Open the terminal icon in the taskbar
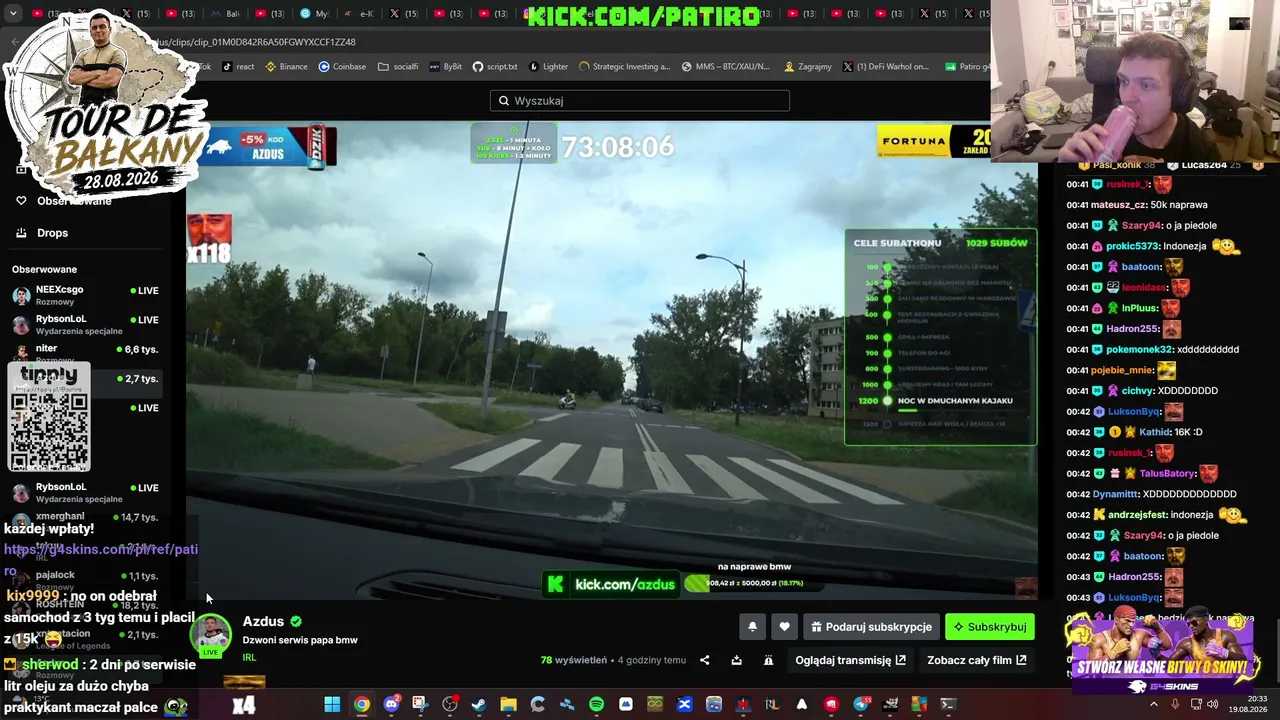The width and height of the screenshot is (1280, 720). tap(948, 704)
